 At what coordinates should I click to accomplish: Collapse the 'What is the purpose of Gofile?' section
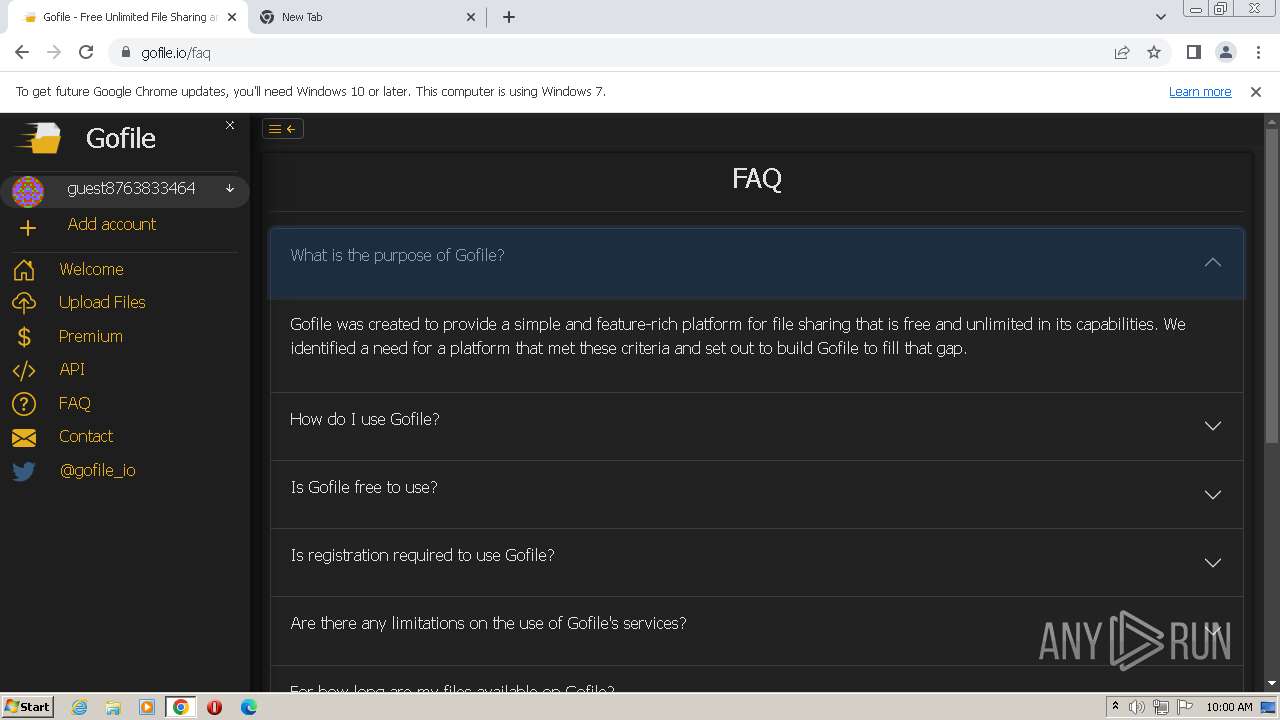pyautogui.click(x=756, y=262)
